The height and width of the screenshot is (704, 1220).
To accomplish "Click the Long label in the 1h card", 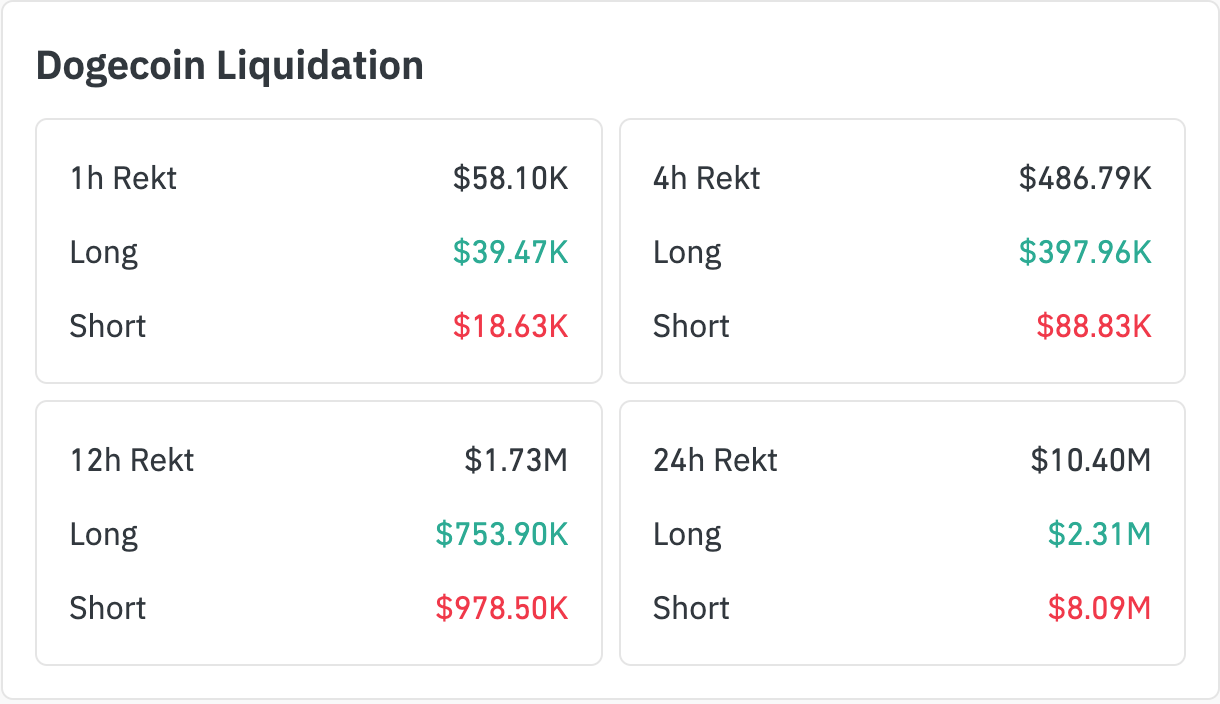I will (104, 253).
